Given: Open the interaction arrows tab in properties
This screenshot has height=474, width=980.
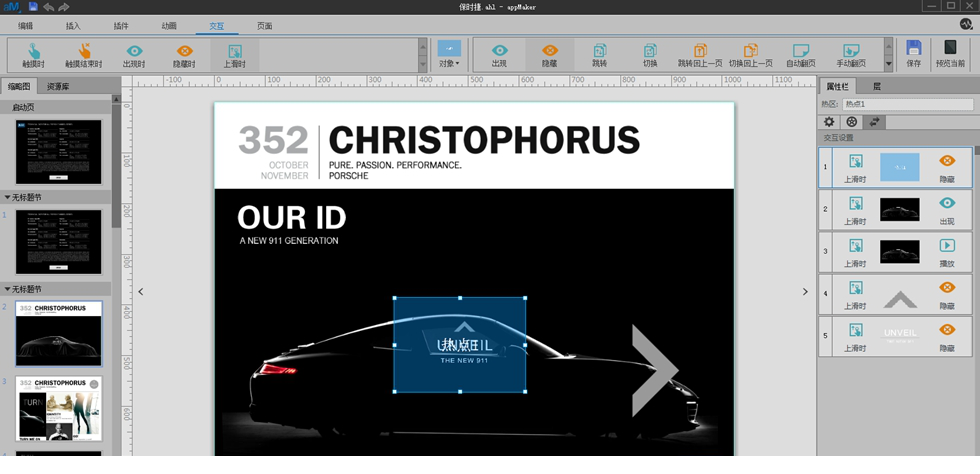Looking at the screenshot, I should pyautogui.click(x=874, y=122).
